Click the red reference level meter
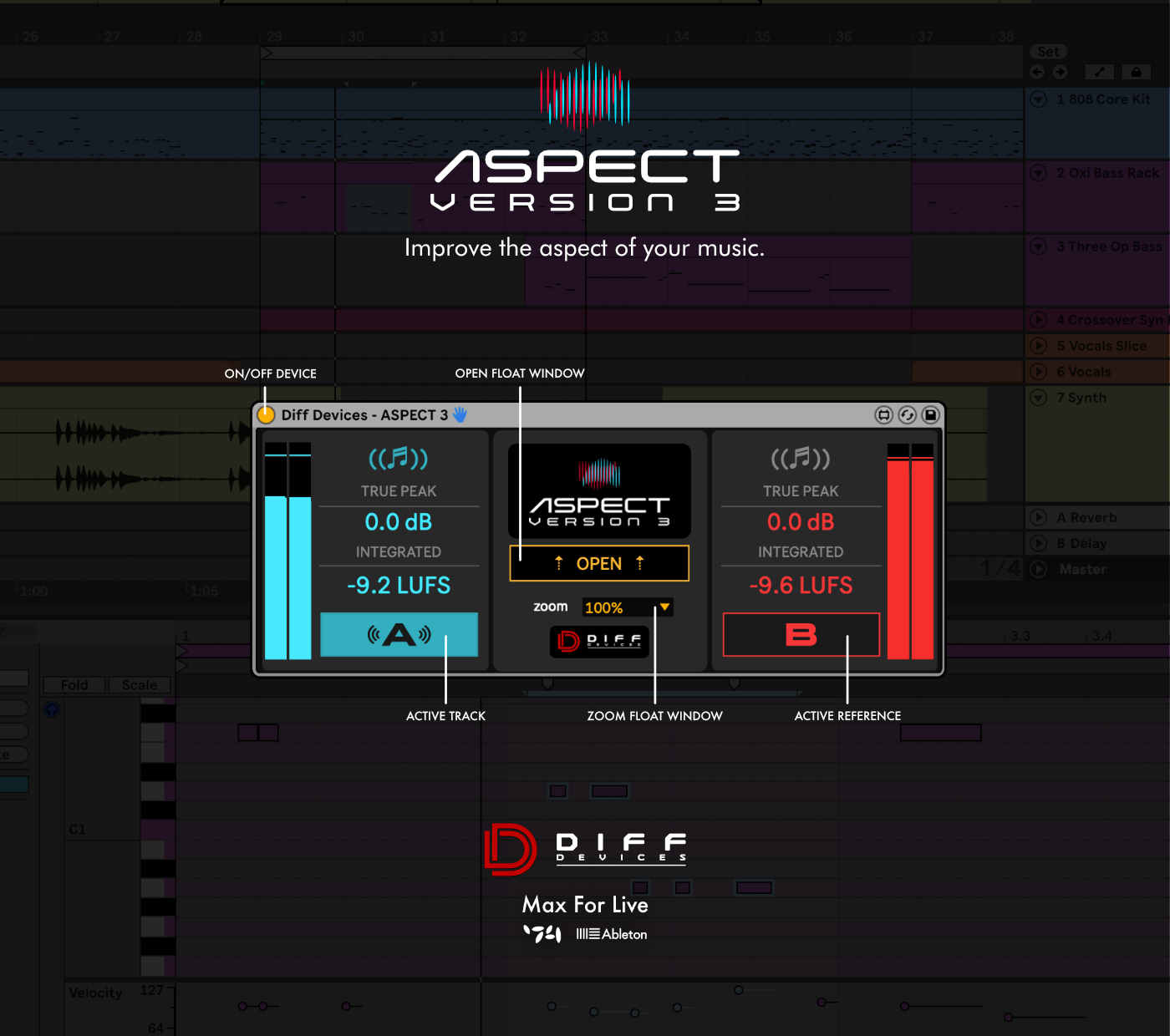The image size is (1170, 1036). pyautogui.click(x=910, y=551)
